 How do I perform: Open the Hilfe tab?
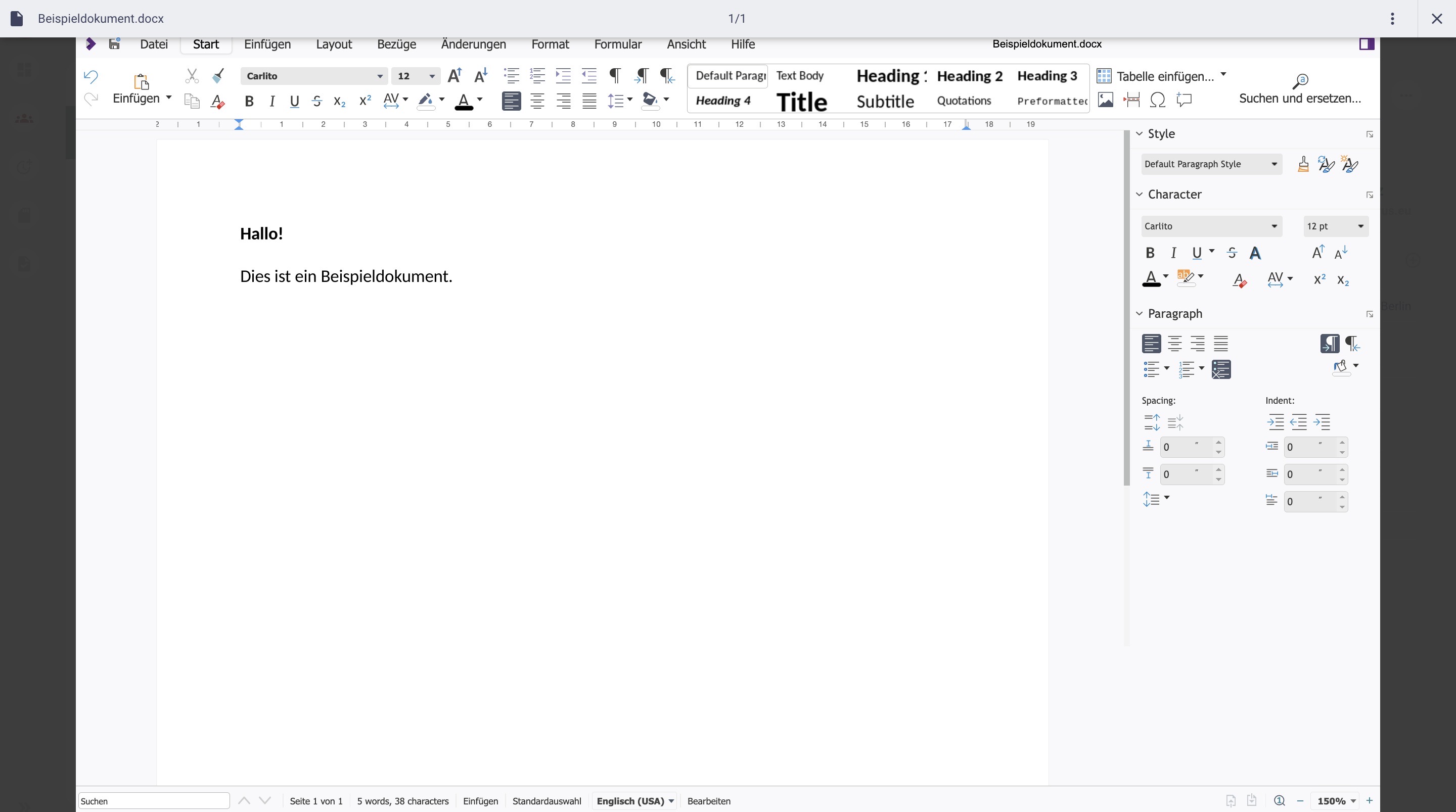click(x=743, y=44)
